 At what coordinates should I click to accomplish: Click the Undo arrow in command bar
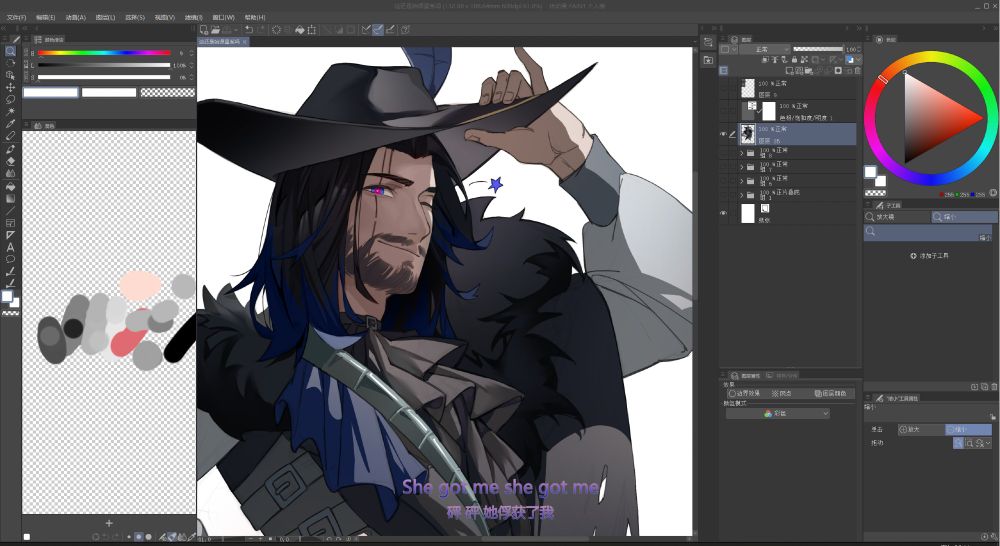click(249, 29)
